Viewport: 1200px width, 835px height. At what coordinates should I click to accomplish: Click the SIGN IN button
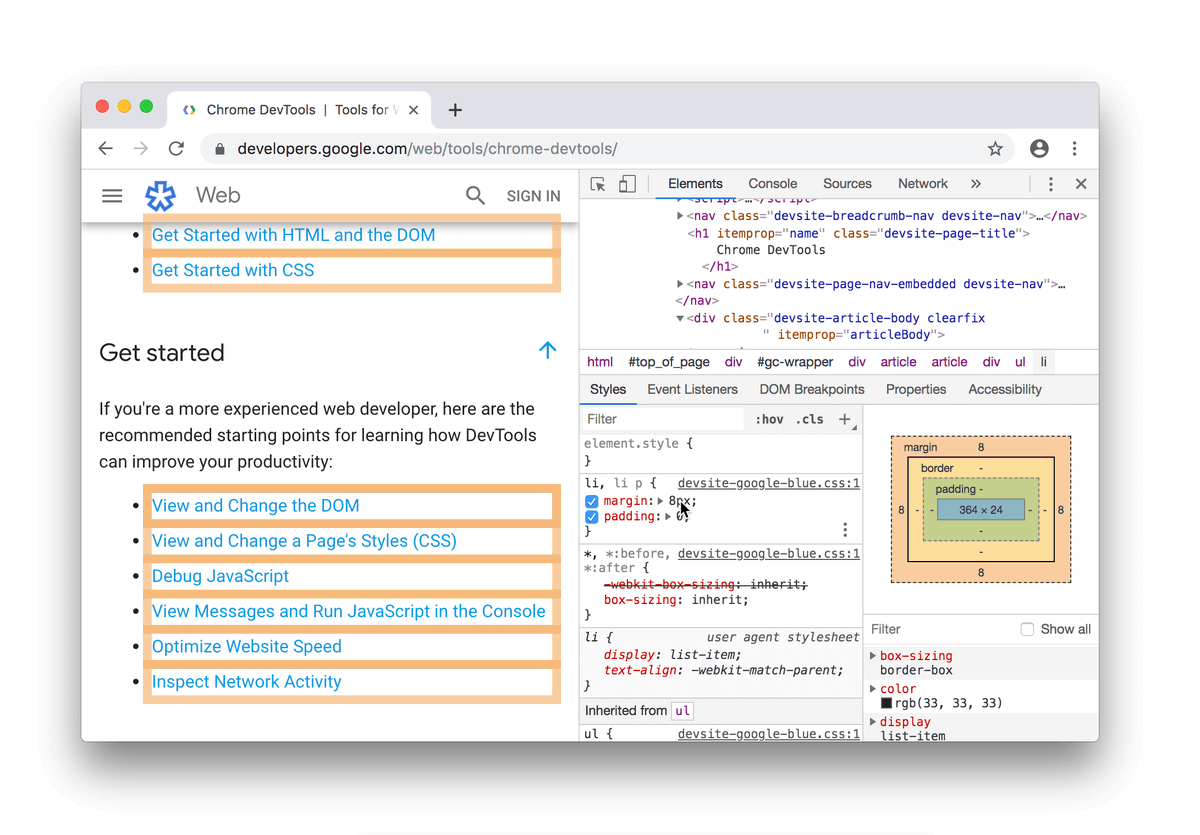coord(534,196)
